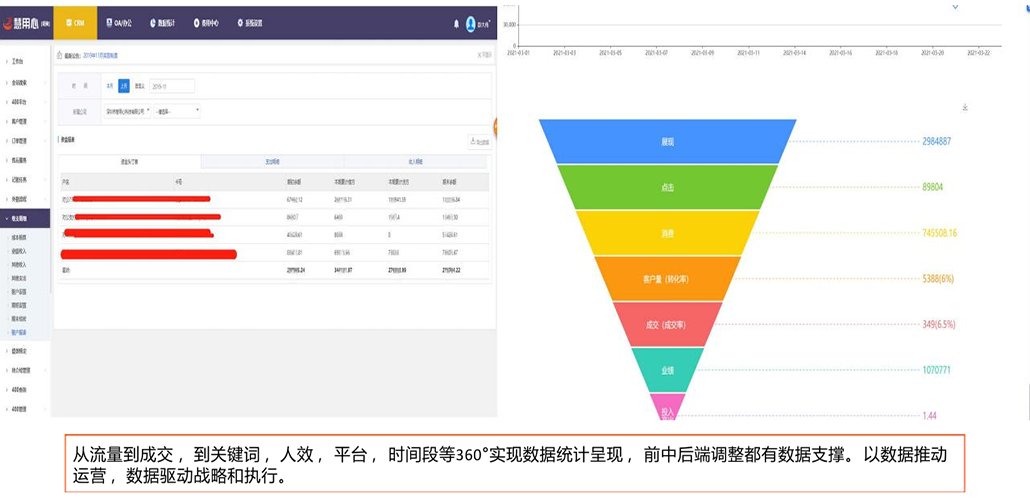Select the highlighted blue time-range option
Image resolution: width=1030 pixels, height=500 pixels.
[124, 86]
